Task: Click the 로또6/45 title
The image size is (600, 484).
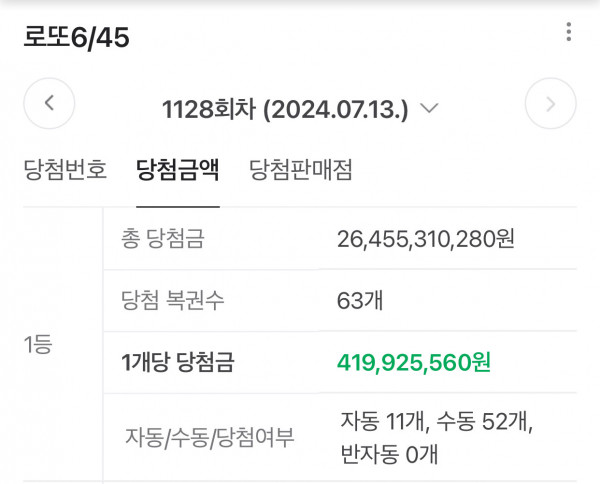Action: (x=77, y=38)
